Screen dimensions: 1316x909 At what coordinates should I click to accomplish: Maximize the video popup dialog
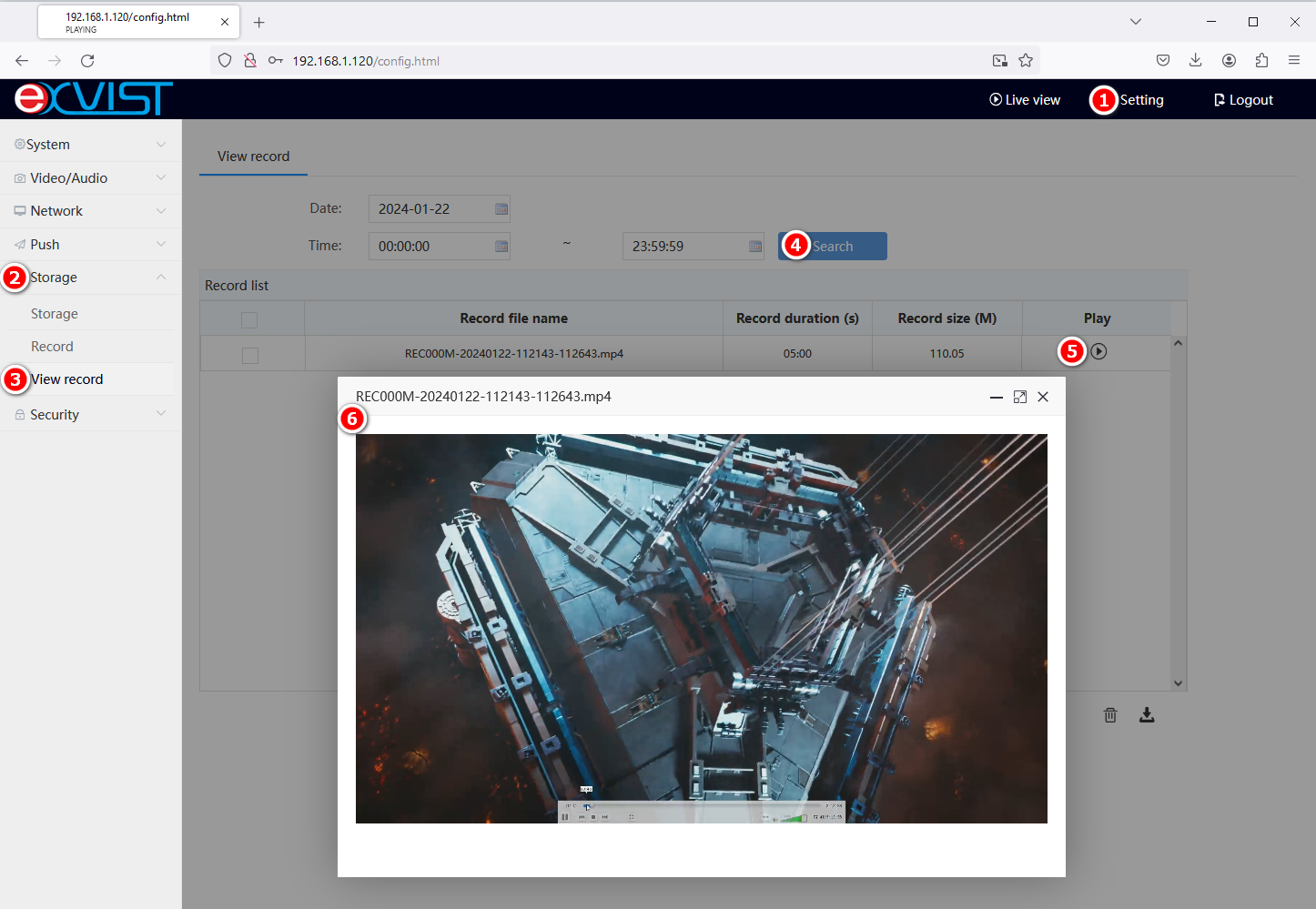(x=1020, y=397)
